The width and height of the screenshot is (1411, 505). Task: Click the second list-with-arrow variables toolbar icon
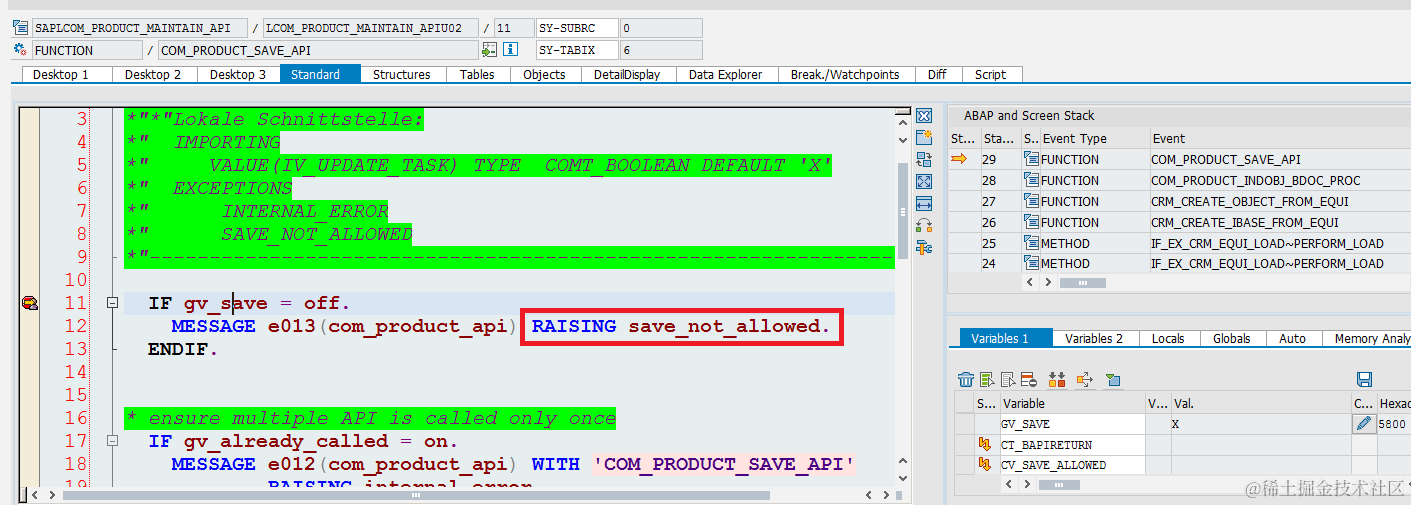(x=1008, y=379)
